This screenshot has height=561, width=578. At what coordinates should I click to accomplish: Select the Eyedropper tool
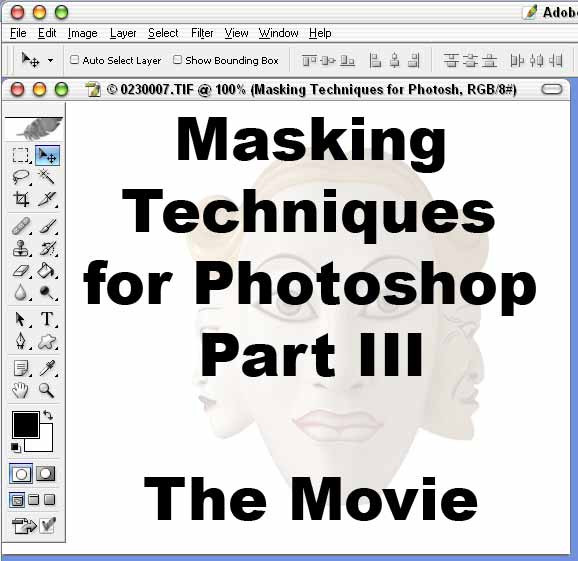point(47,368)
